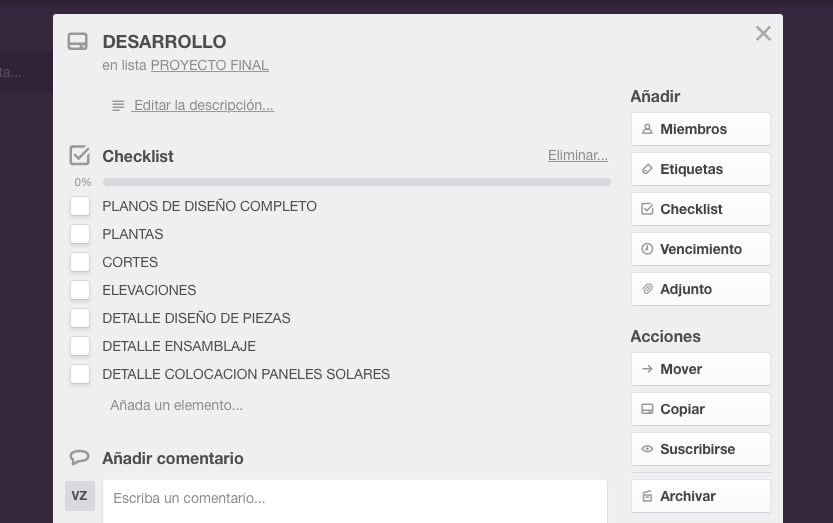
Task: Click the Eliminar checklist link
Action: [x=577, y=155]
